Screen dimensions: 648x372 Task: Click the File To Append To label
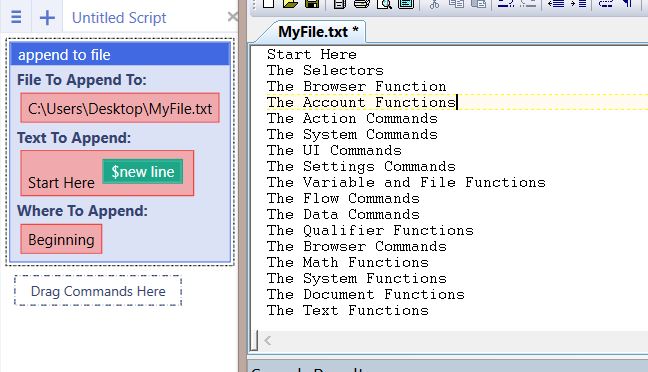(82, 80)
